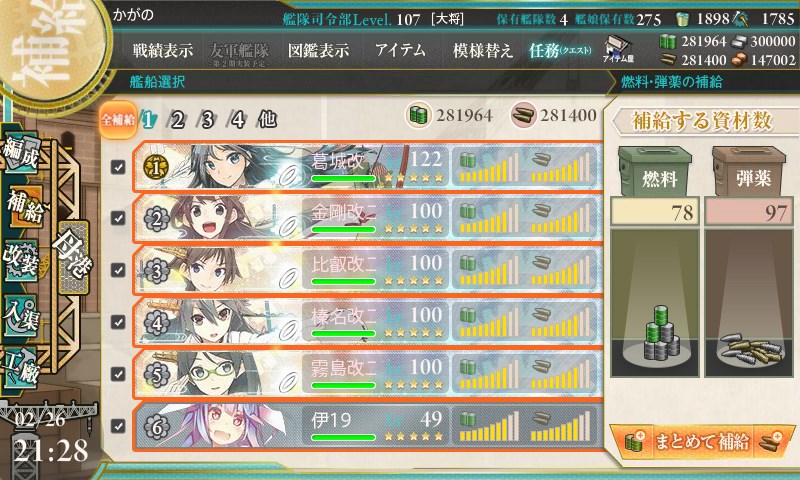
Task: Toggle the checkbox beside 比叡改二
Action: [x=118, y=270]
